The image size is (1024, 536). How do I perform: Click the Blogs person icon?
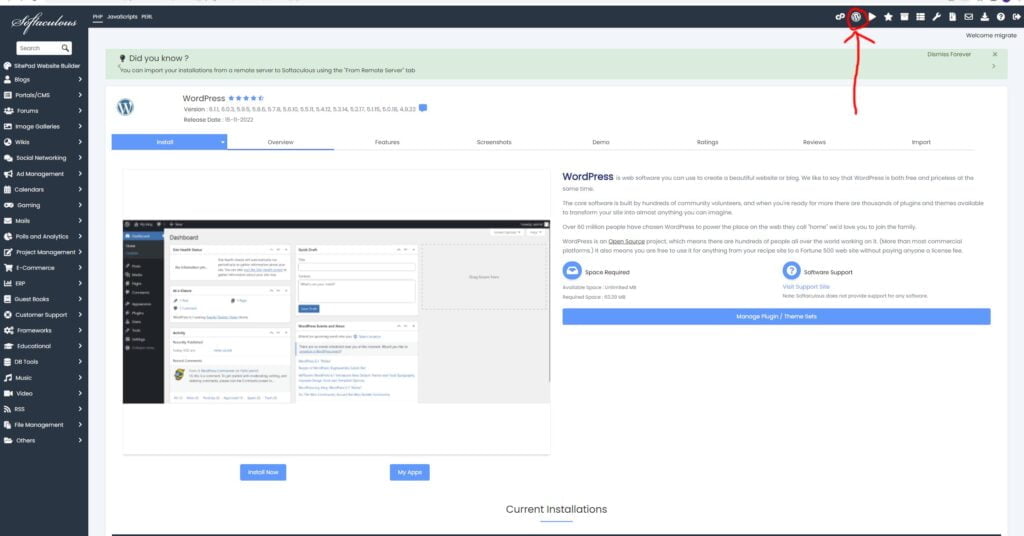[x=8, y=79]
